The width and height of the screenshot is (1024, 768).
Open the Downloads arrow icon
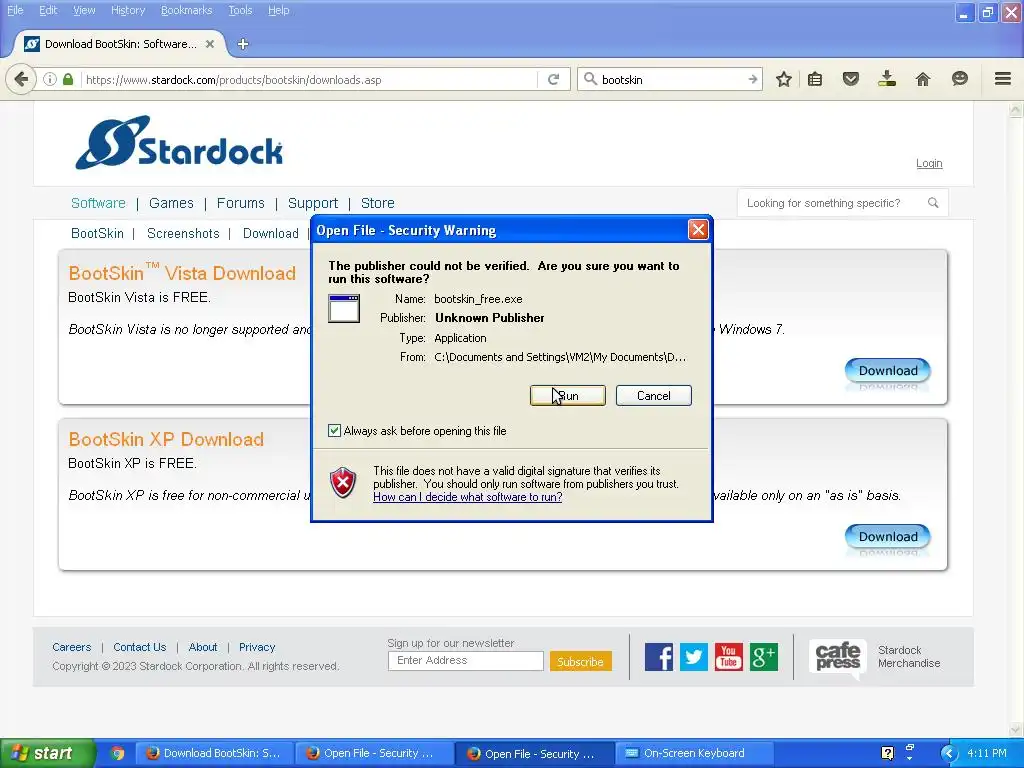point(886,79)
